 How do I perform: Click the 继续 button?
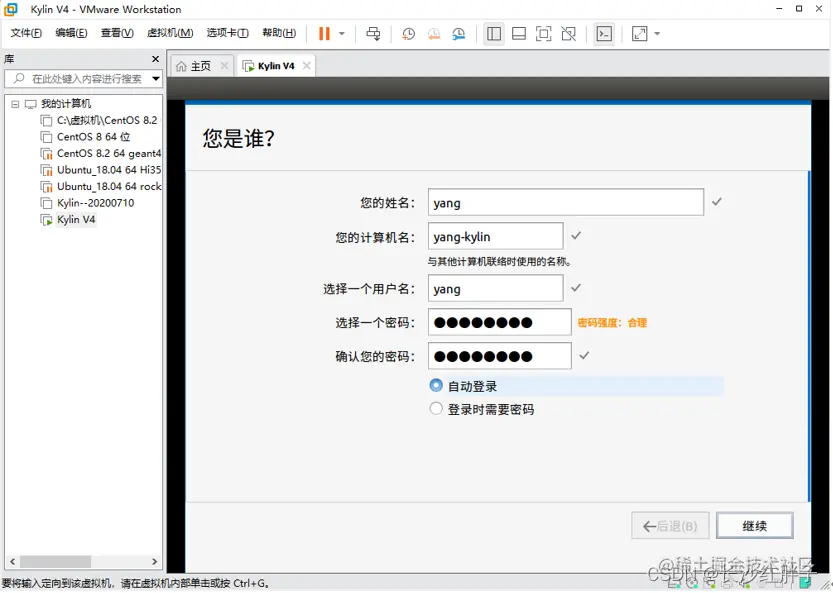pos(755,525)
